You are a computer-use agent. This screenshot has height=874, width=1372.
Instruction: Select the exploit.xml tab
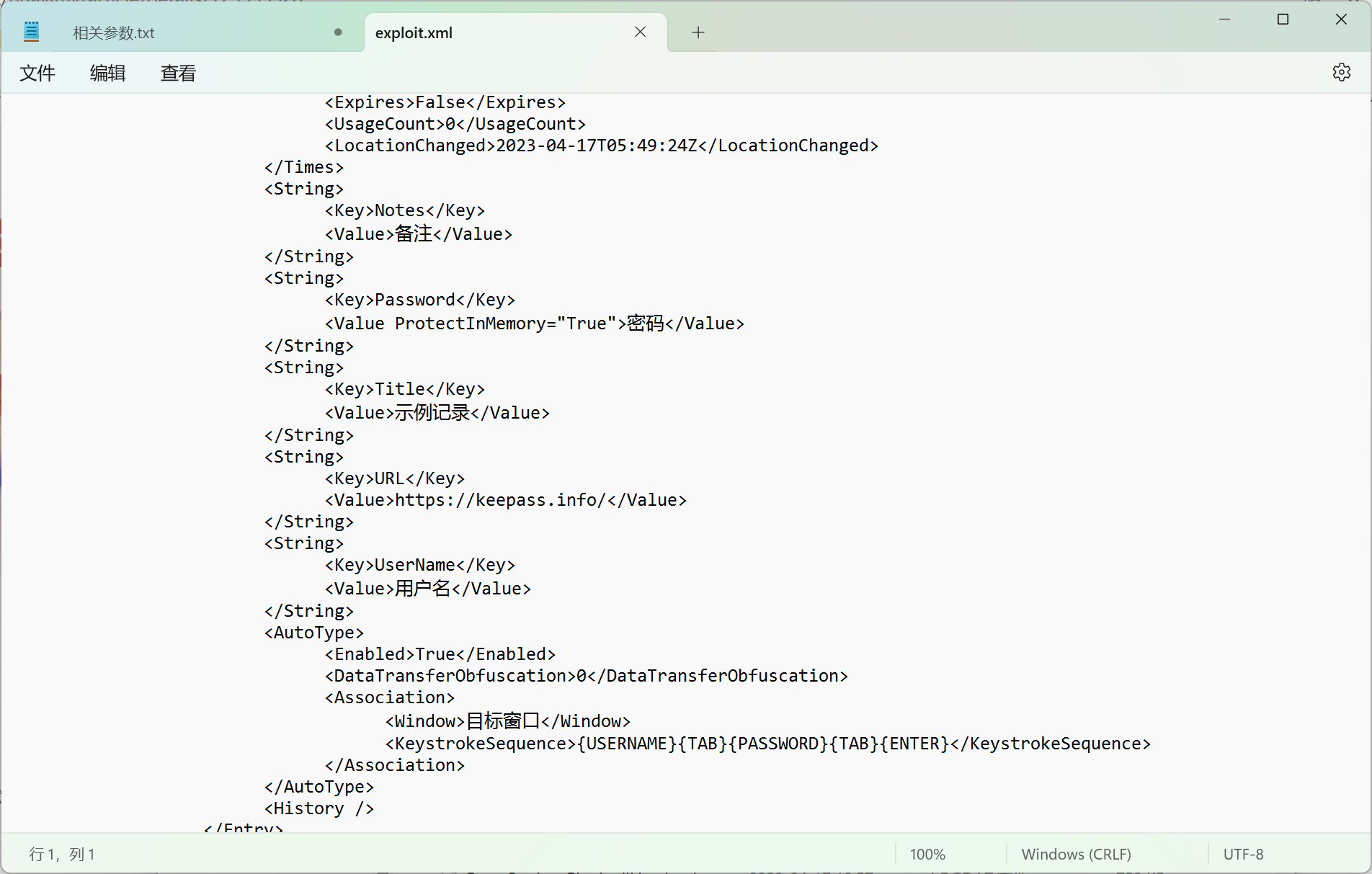[x=414, y=33]
